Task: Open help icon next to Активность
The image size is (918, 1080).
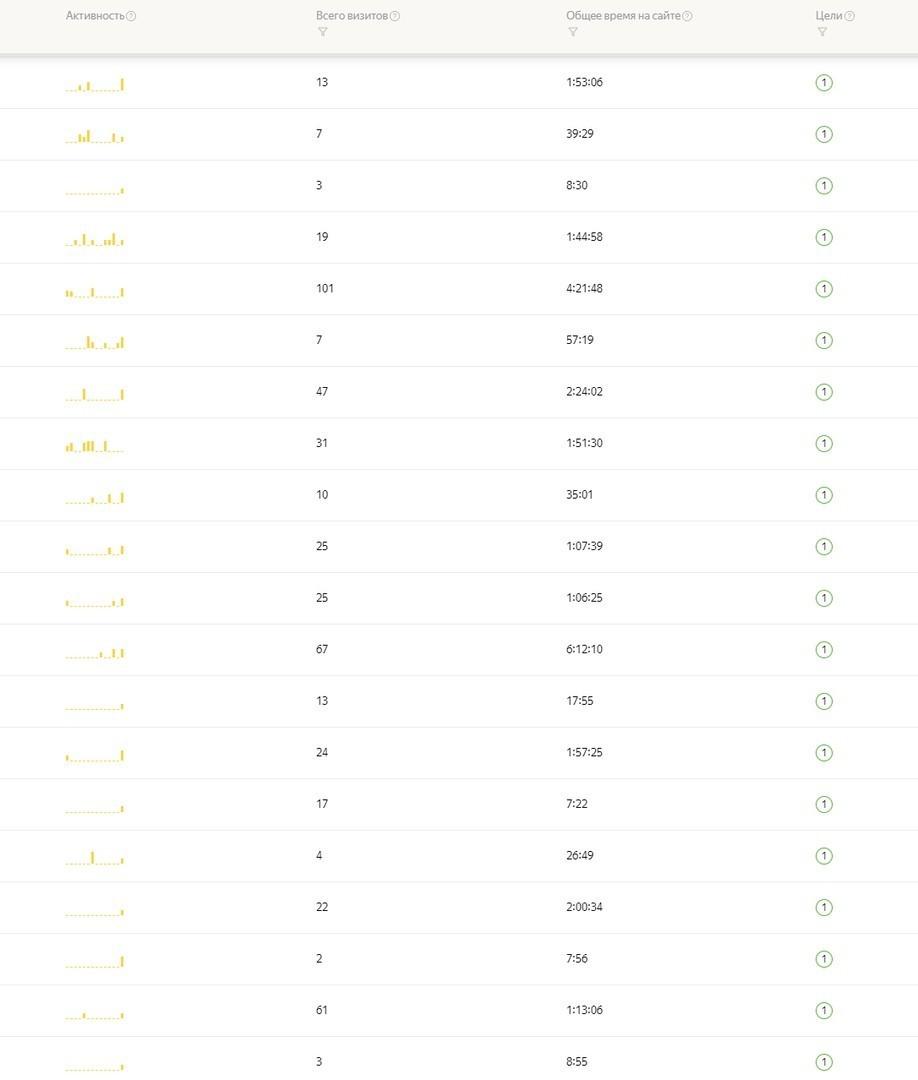Action: [x=131, y=16]
